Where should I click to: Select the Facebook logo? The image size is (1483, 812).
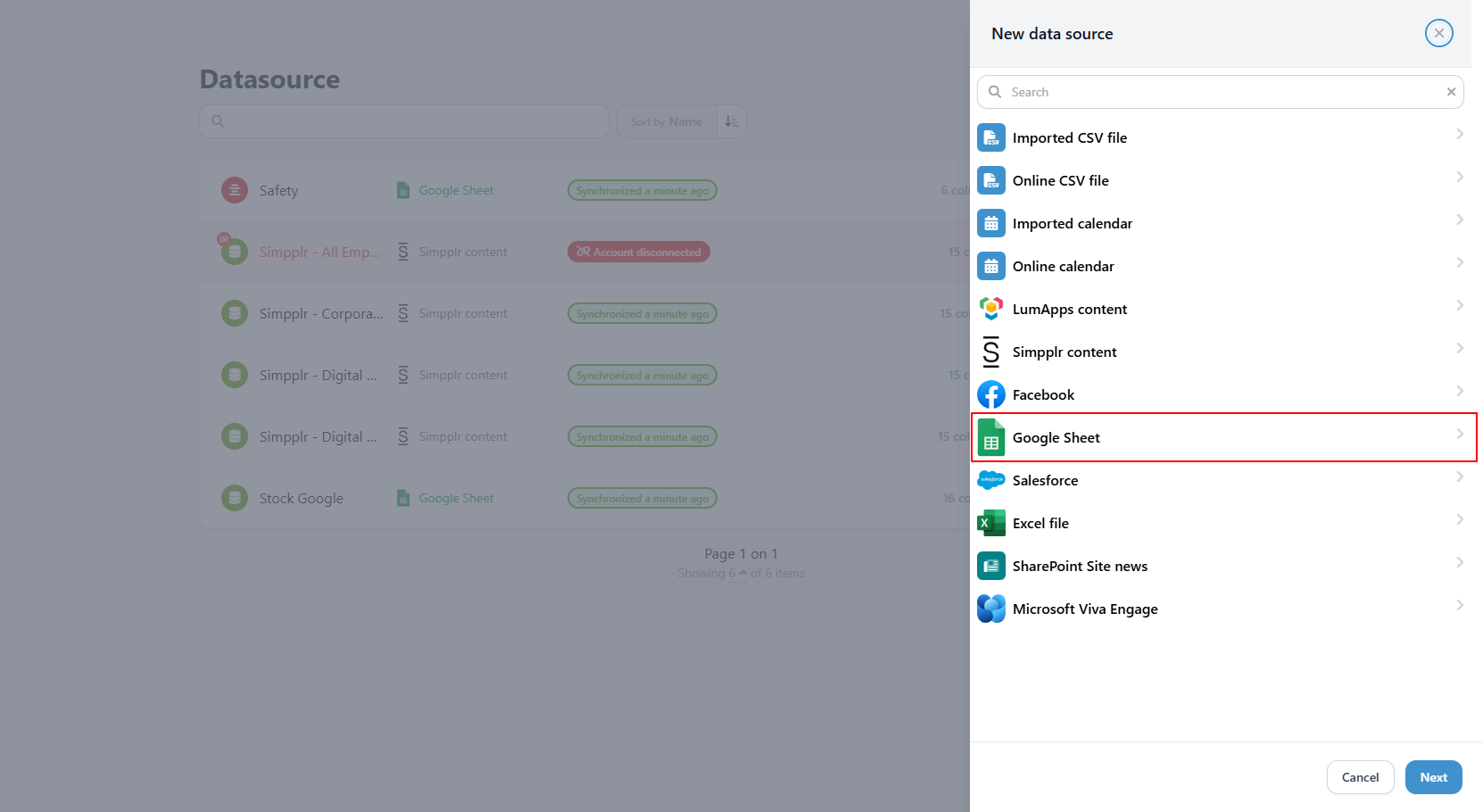click(x=991, y=394)
